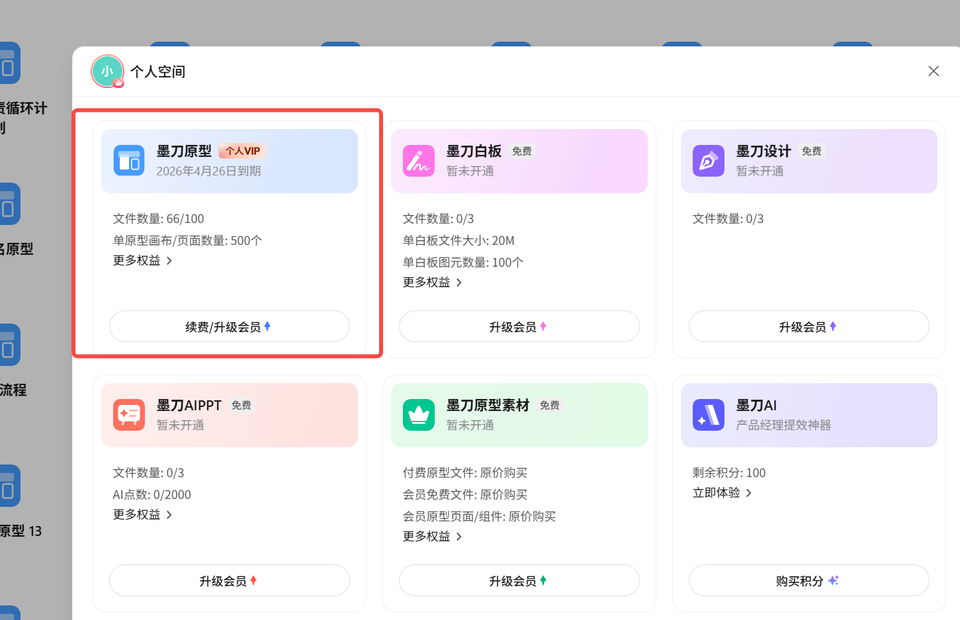
Task: Close the 个人空间 dialog
Action: point(933,71)
